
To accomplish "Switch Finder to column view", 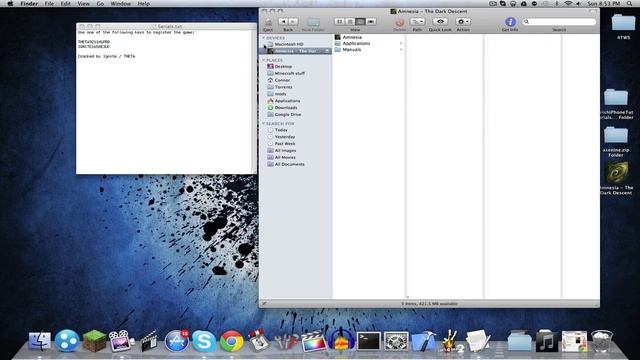I will coord(360,21).
